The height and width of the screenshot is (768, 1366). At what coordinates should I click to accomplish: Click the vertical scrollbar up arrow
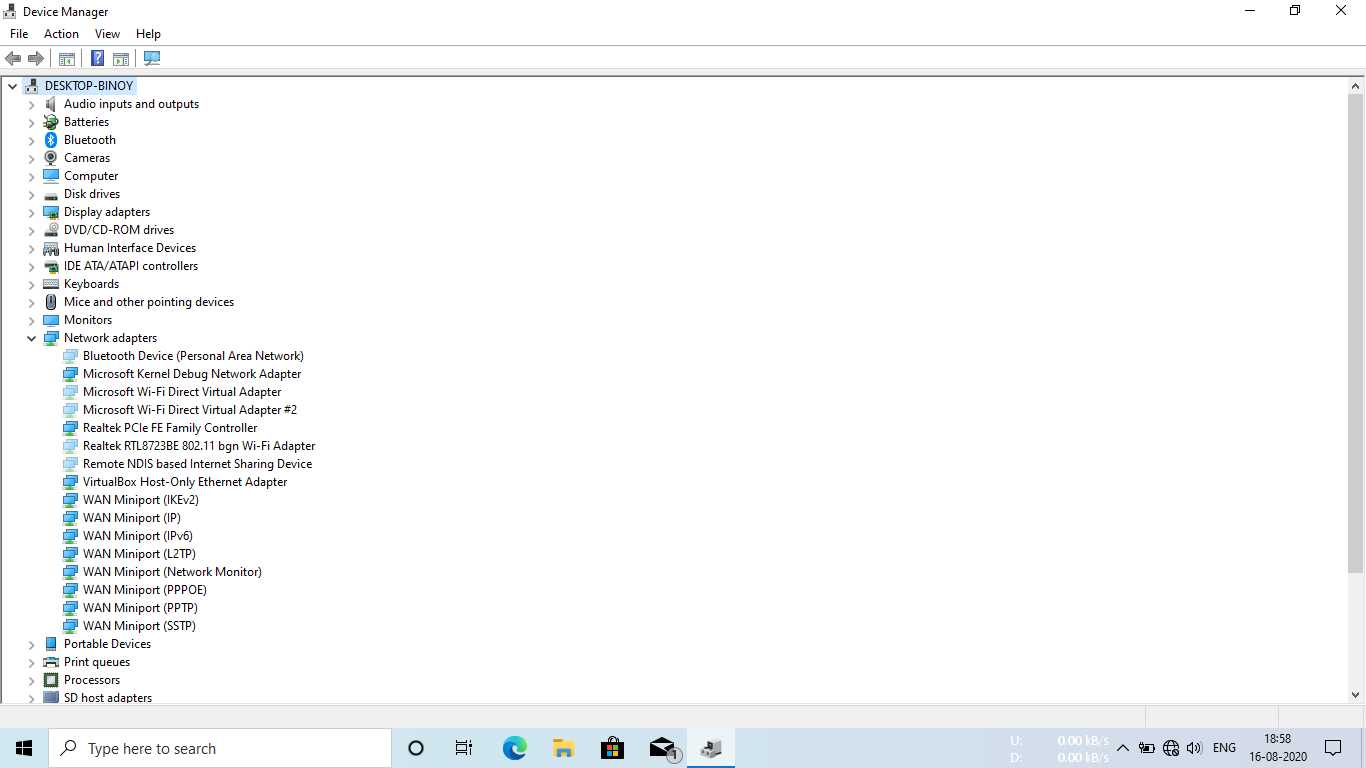click(1356, 86)
